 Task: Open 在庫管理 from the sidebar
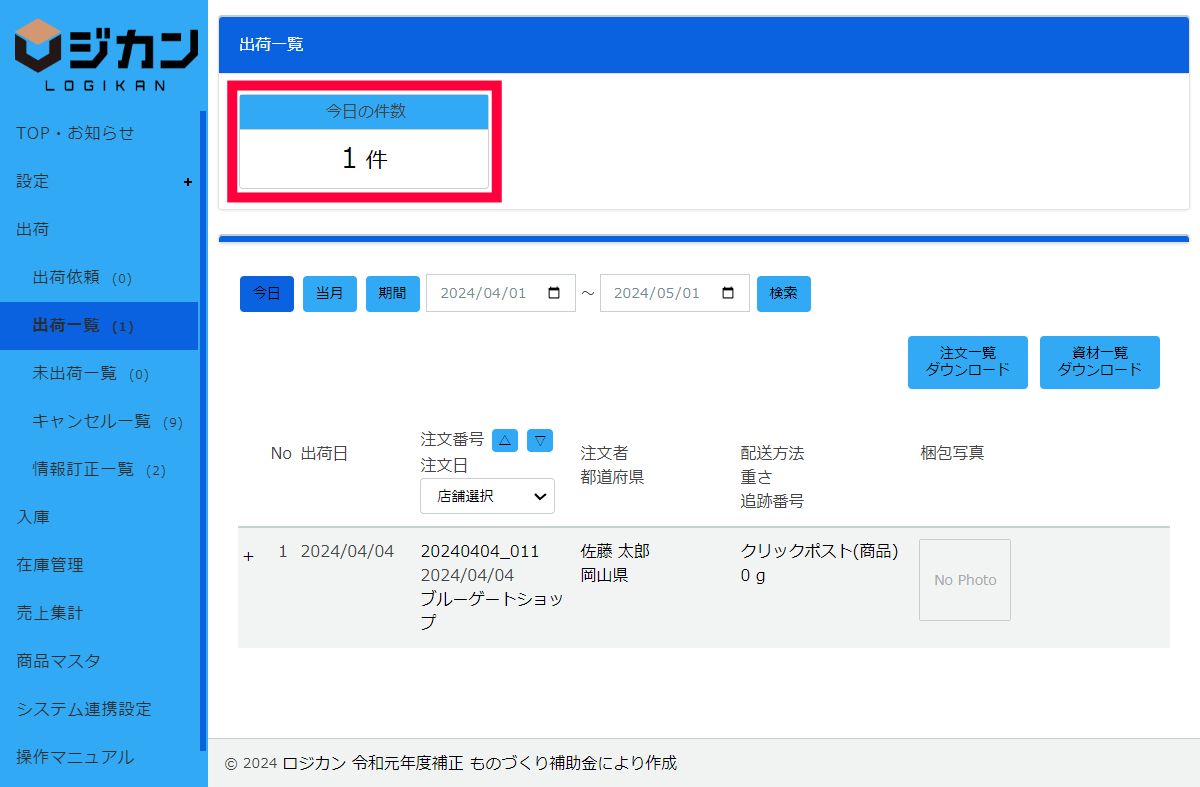click(50, 565)
